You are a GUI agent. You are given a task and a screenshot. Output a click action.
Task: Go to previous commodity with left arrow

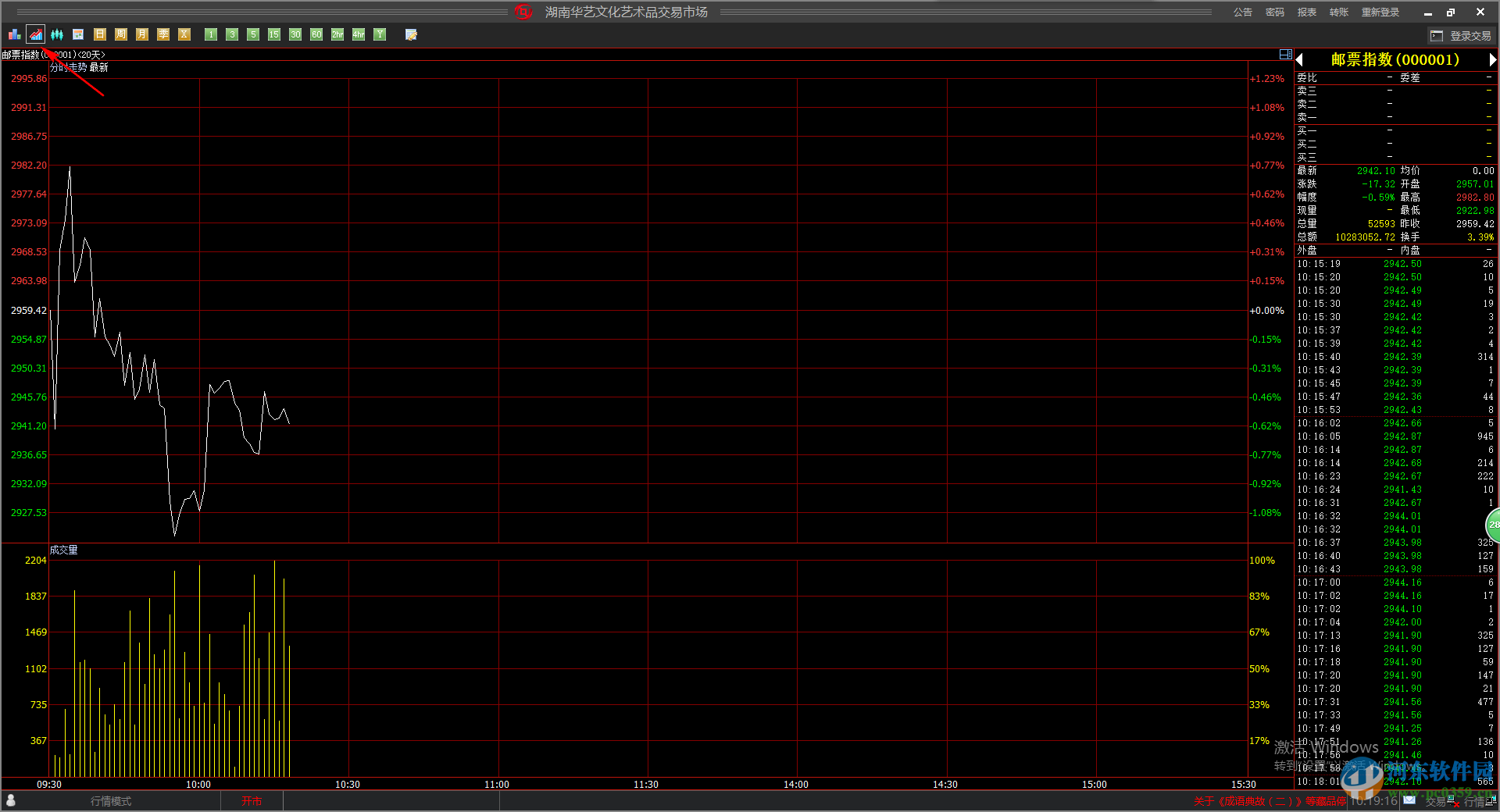click(x=1300, y=59)
